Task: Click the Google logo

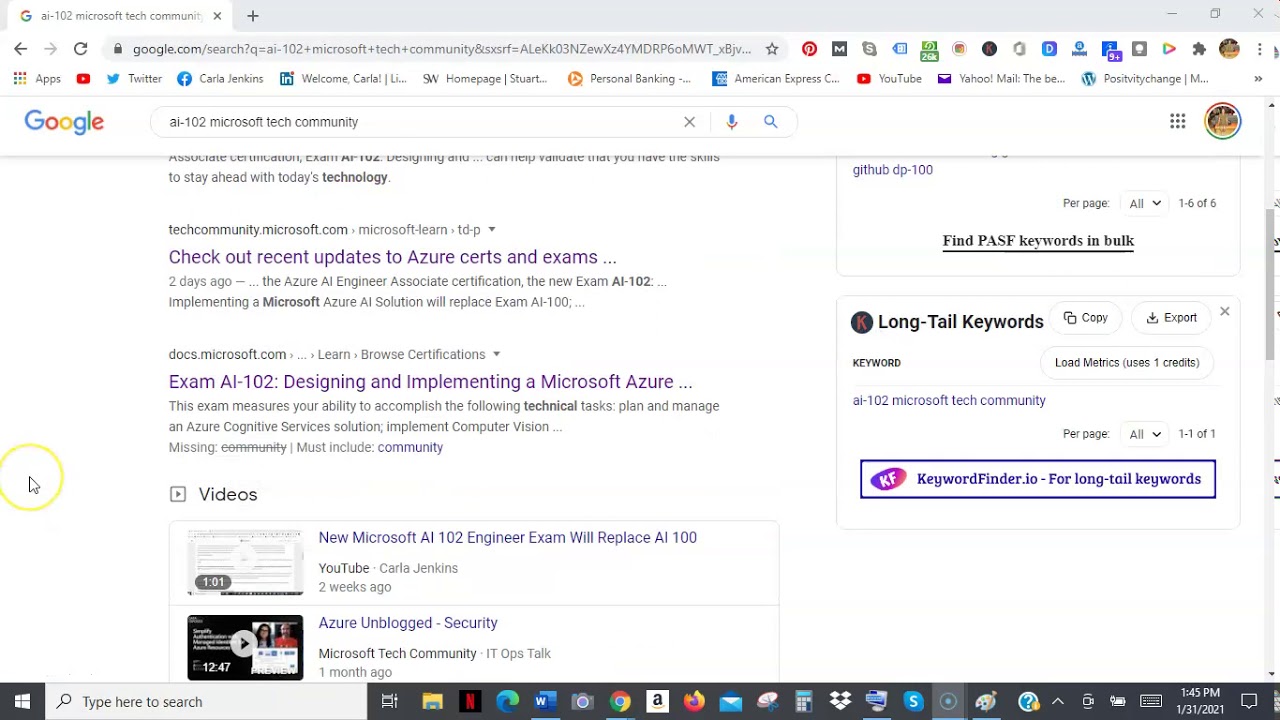Action: tap(64, 122)
